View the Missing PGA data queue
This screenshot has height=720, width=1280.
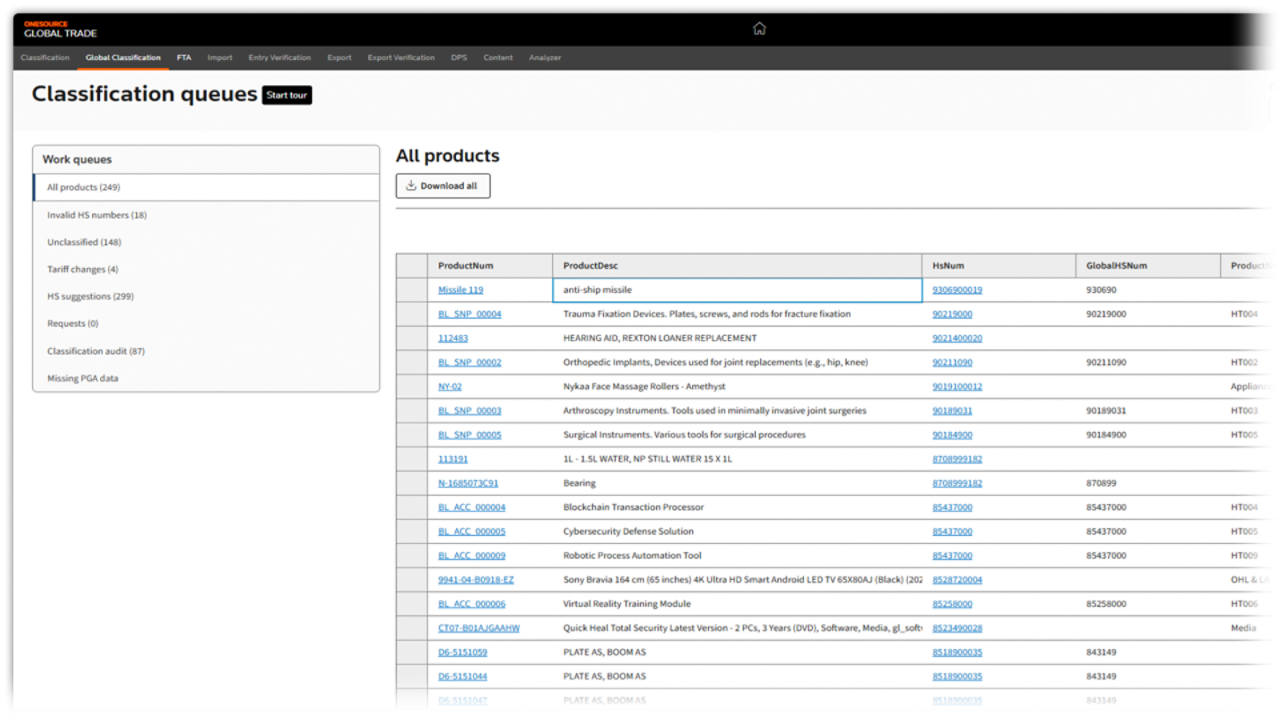82,378
